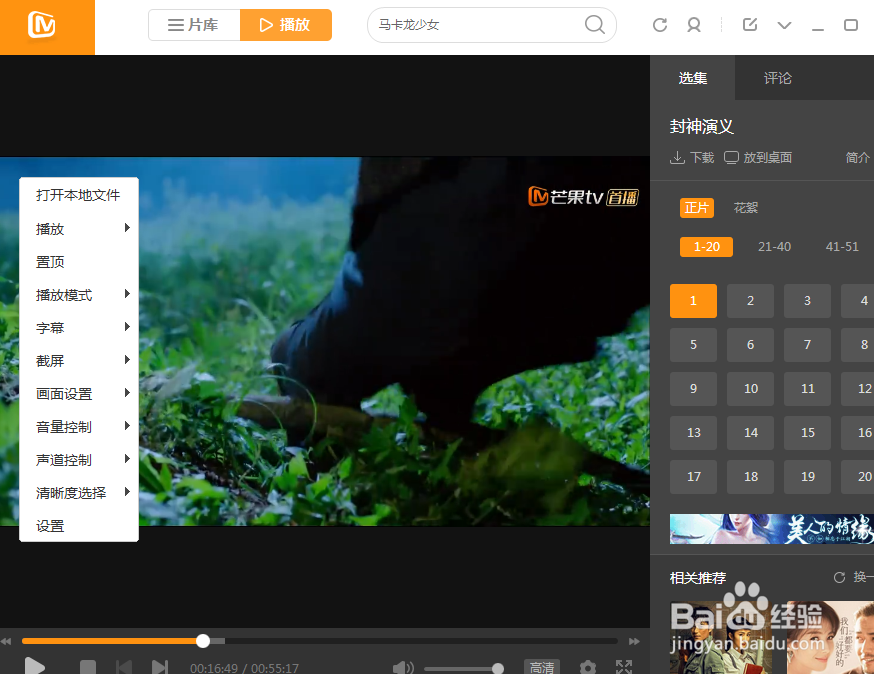This screenshot has width=874, height=674.
Task: Expand the 声道控制 submenu
Action: click(x=79, y=460)
